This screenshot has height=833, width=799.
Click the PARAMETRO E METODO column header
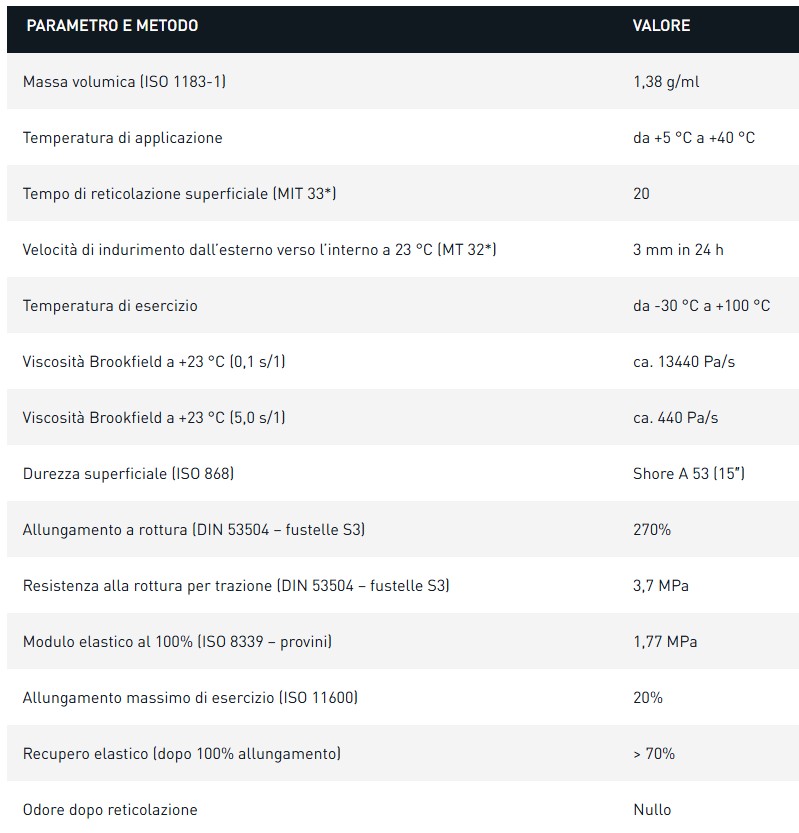[x=112, y=26]
